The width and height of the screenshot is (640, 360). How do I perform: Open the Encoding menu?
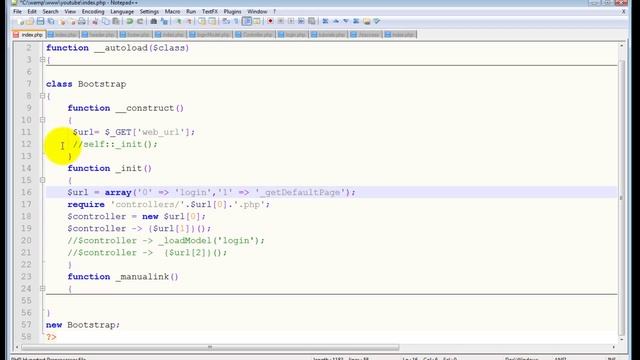tap(93, 11)
